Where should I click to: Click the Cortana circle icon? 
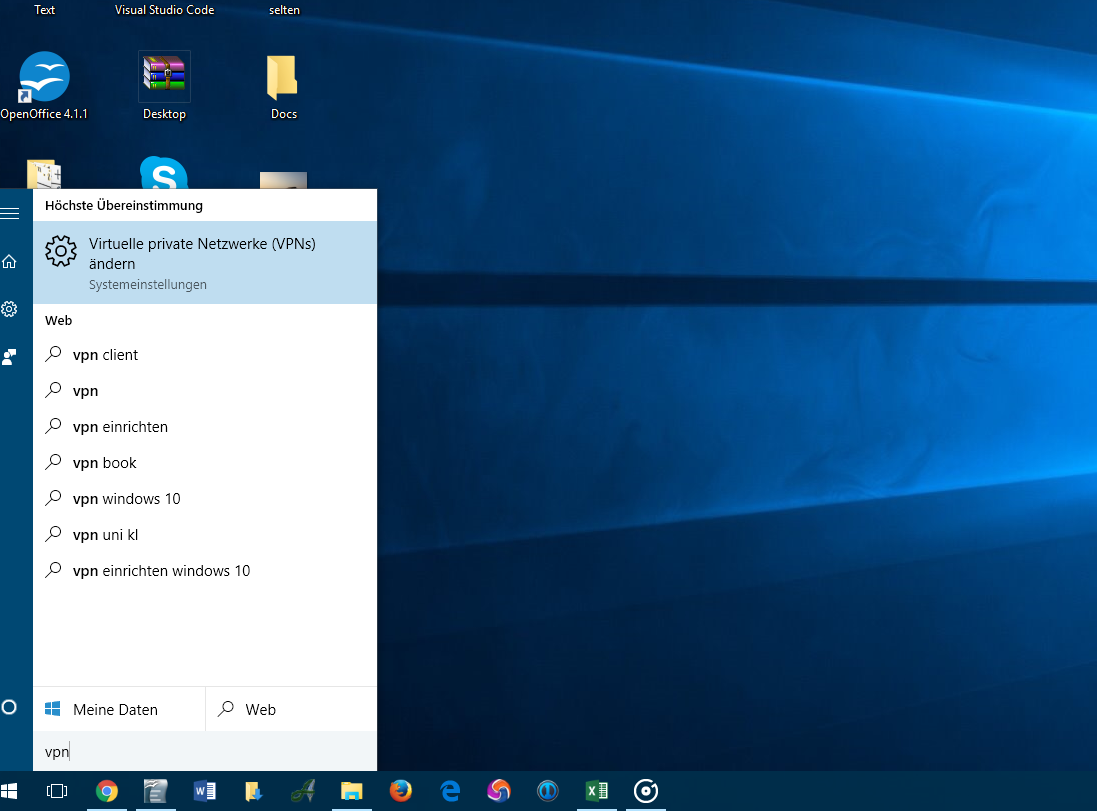[9, 707]
